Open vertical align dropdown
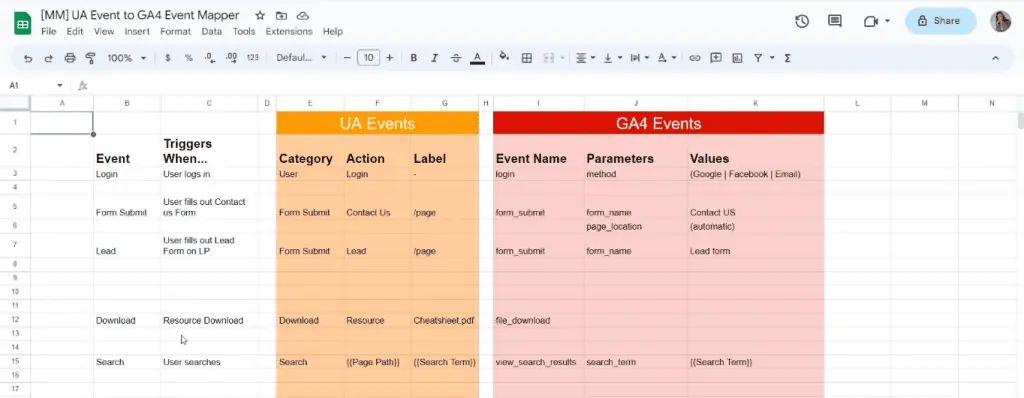Image resolution: width=1024 pixels, height=398 pixels. click(x=613, y=58)
